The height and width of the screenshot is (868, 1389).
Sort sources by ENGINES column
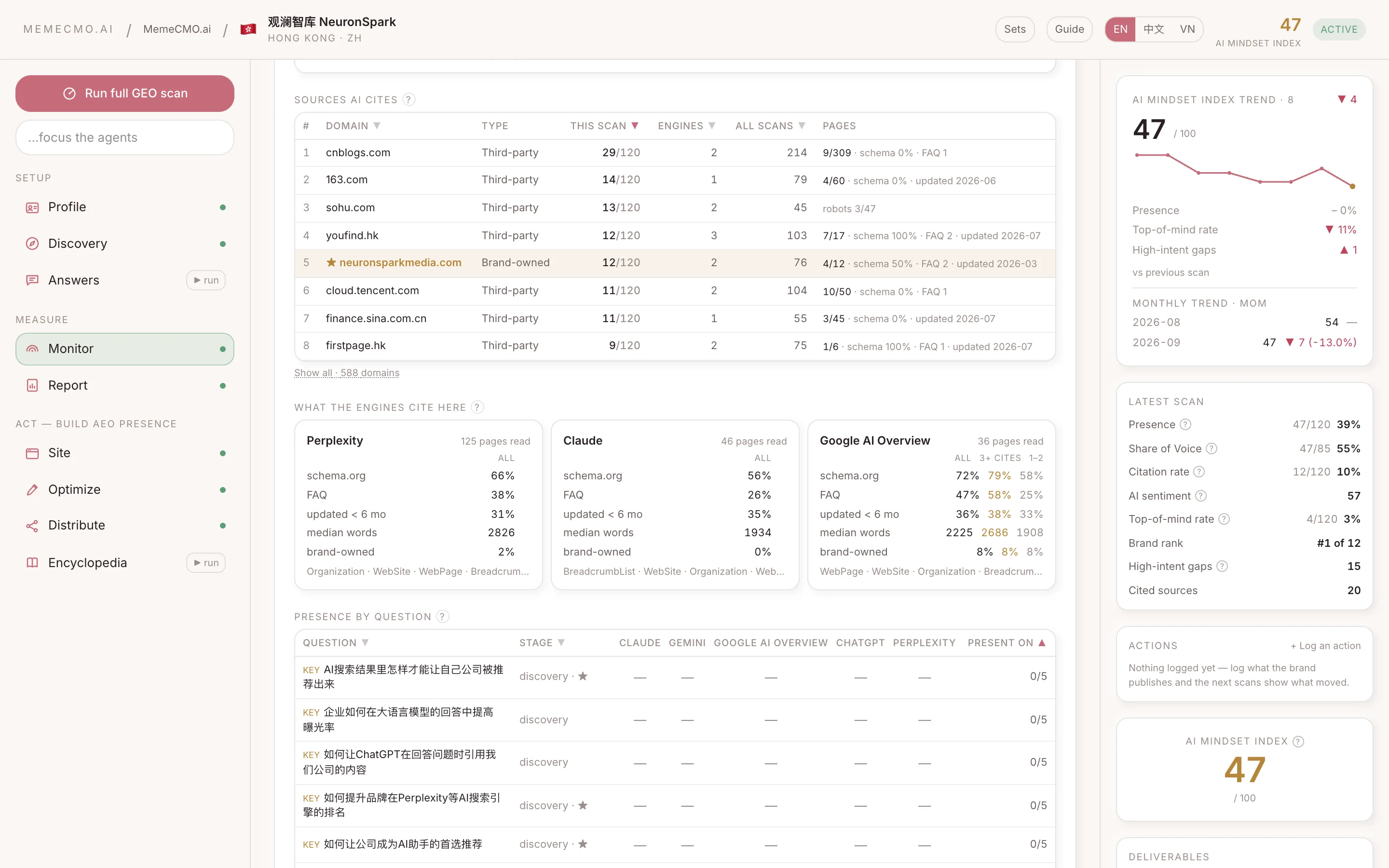coord(686,126)
